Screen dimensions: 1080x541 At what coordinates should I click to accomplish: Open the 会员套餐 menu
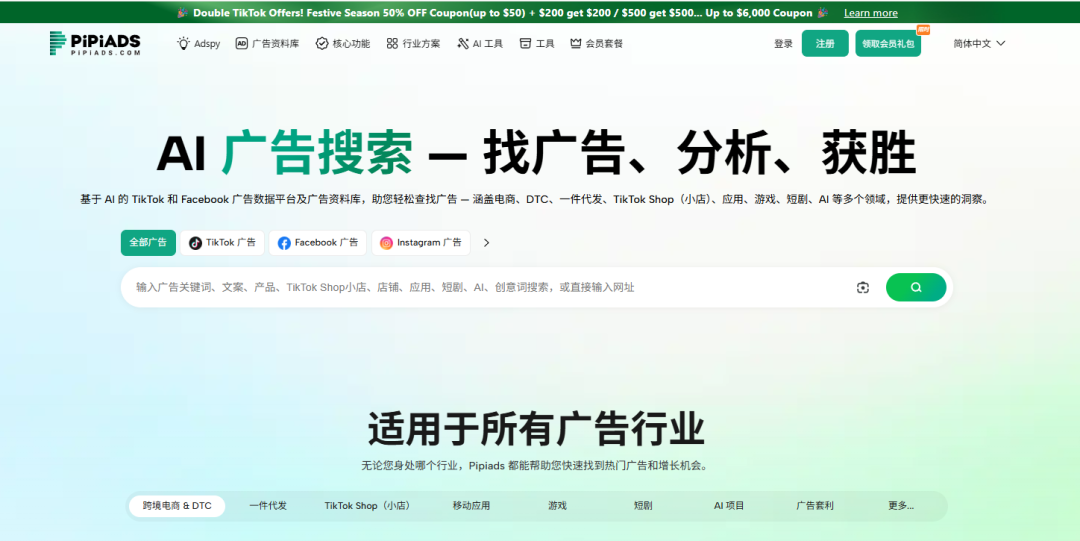coord(596,43)
